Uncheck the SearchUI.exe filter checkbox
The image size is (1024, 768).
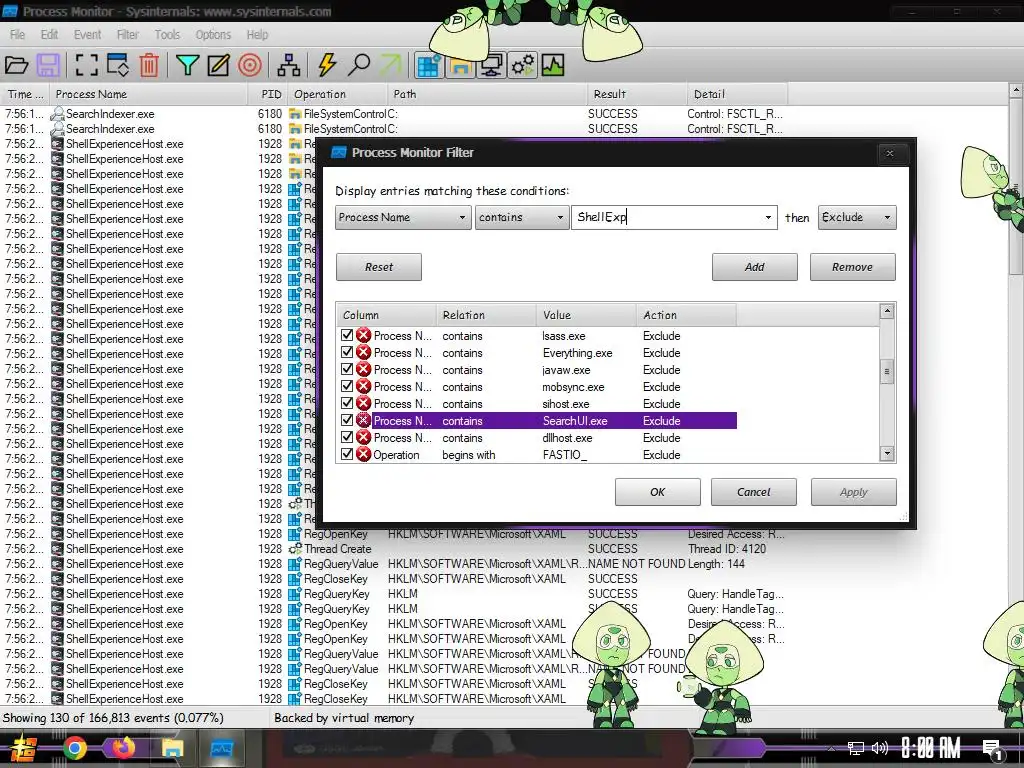(347, 420)
